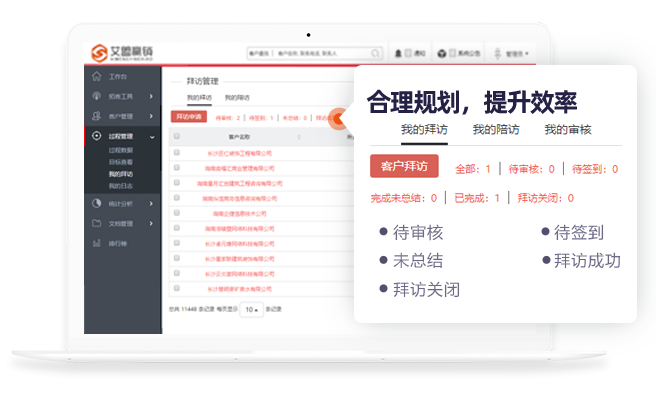Image resolution: width=656 pixels, height=399 pixels.
Task: Filter by 完成未总结: 0
Action: point(404,198)
